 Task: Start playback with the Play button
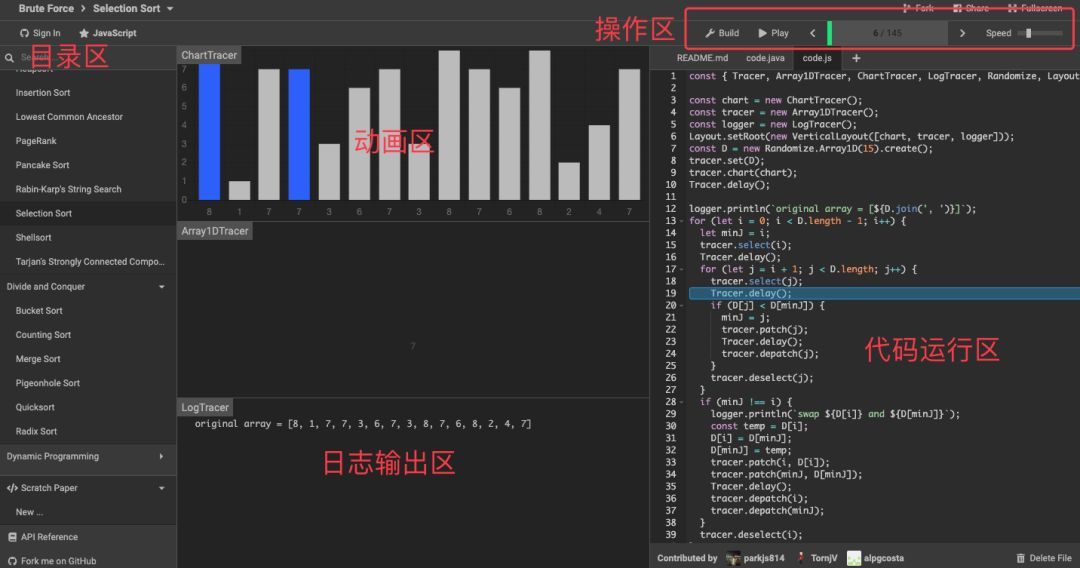773,33
